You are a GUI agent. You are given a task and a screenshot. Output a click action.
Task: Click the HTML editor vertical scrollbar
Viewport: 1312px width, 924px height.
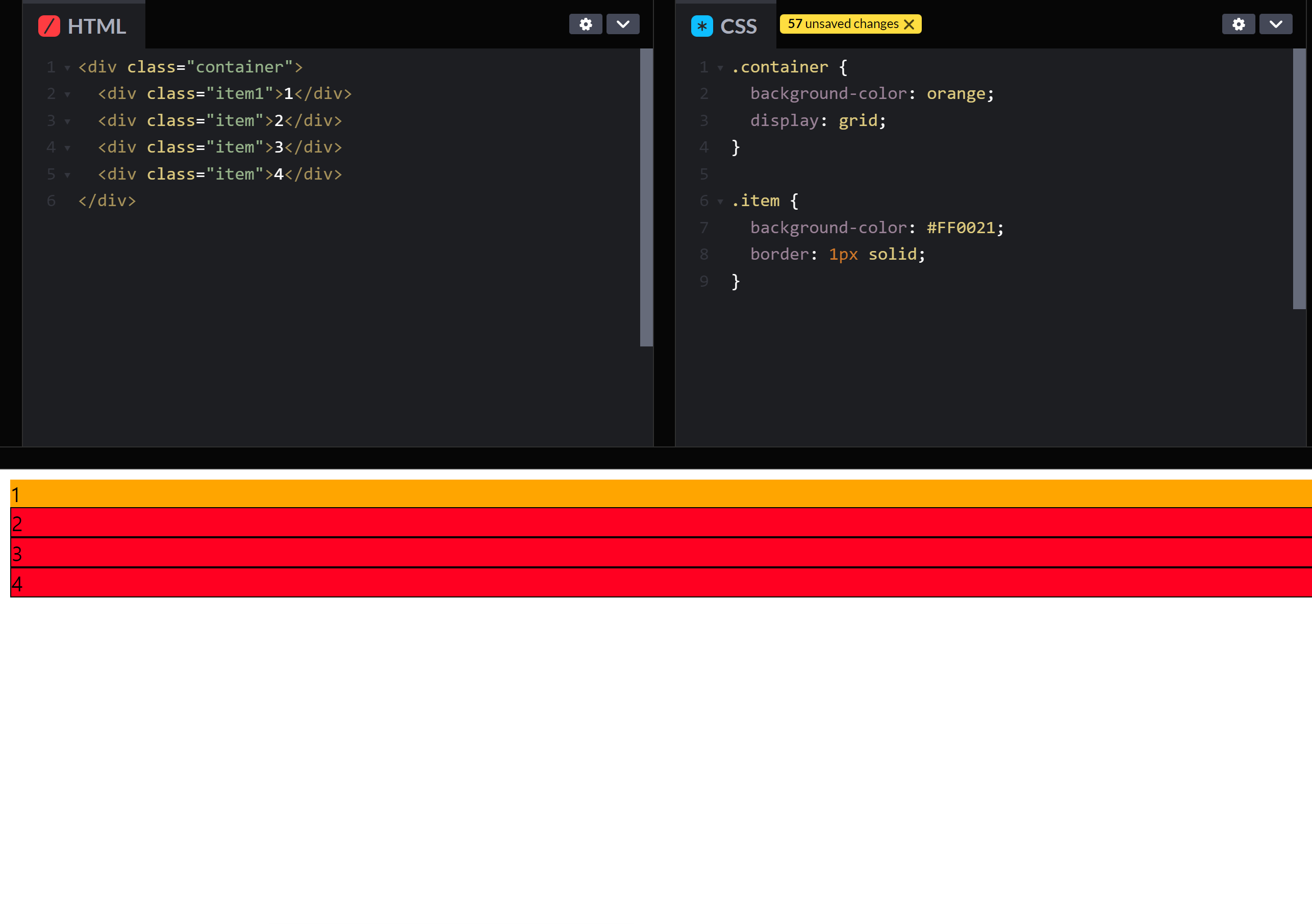click(646, 197)
